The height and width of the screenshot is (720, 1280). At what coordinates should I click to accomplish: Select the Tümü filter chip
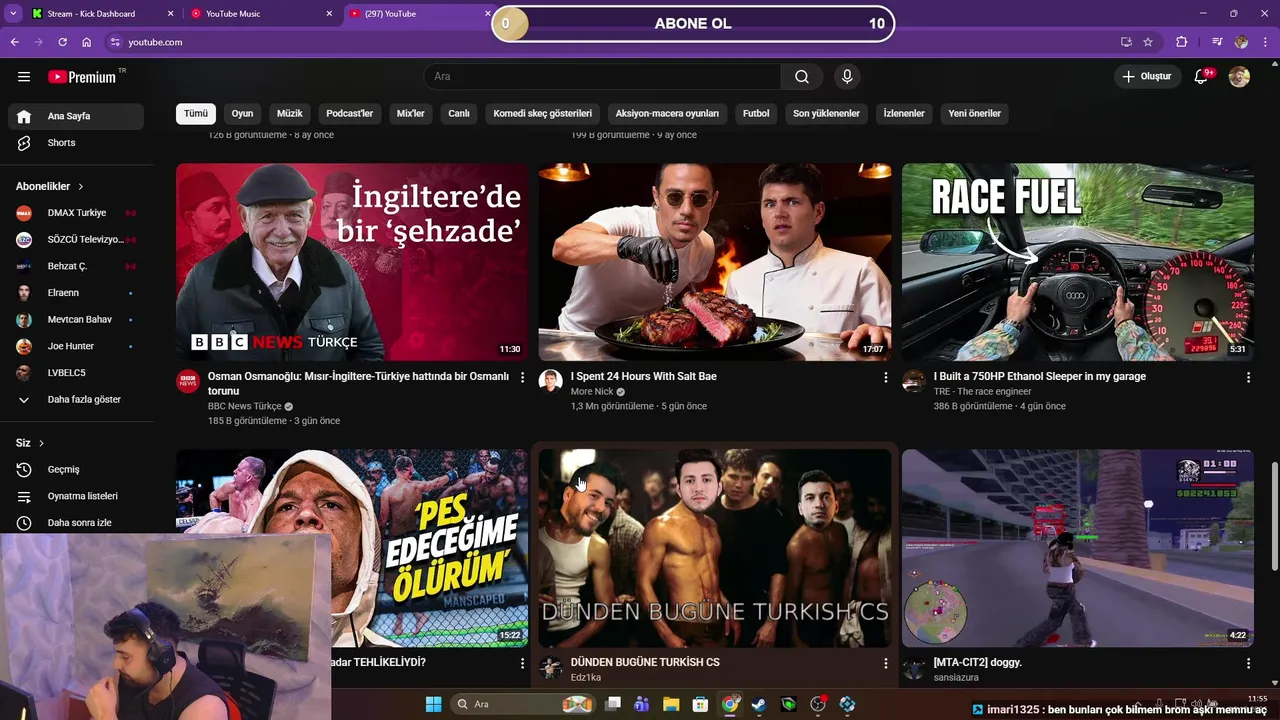[x=196, y=114]
